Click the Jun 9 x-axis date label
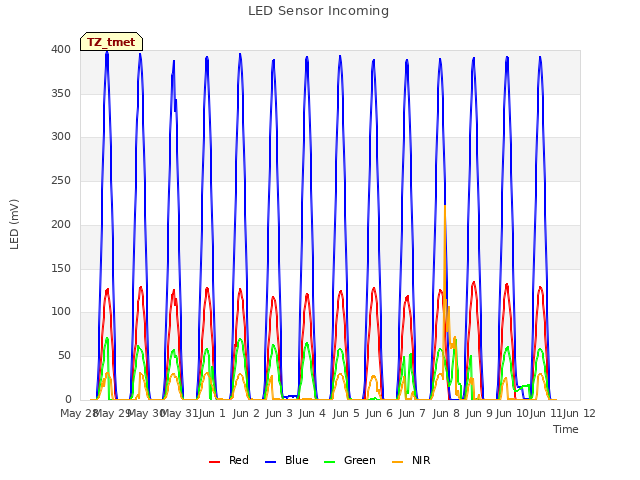The image size is (640, 480). coord(479,413)
